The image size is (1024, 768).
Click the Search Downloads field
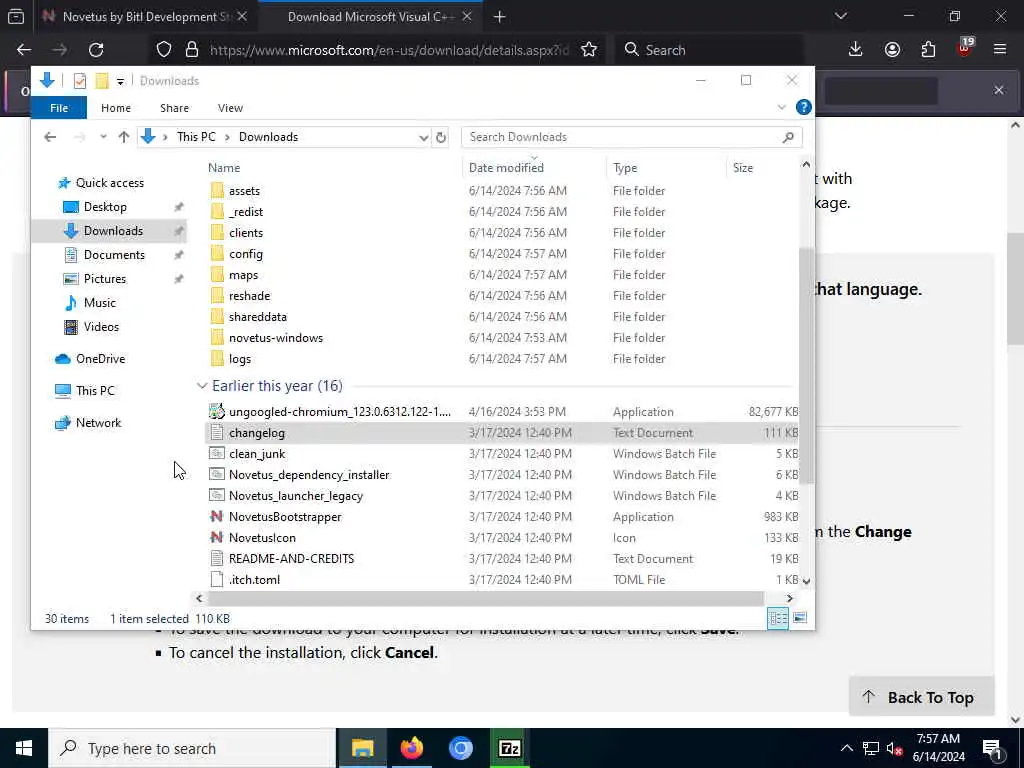[x=631, y=137]
